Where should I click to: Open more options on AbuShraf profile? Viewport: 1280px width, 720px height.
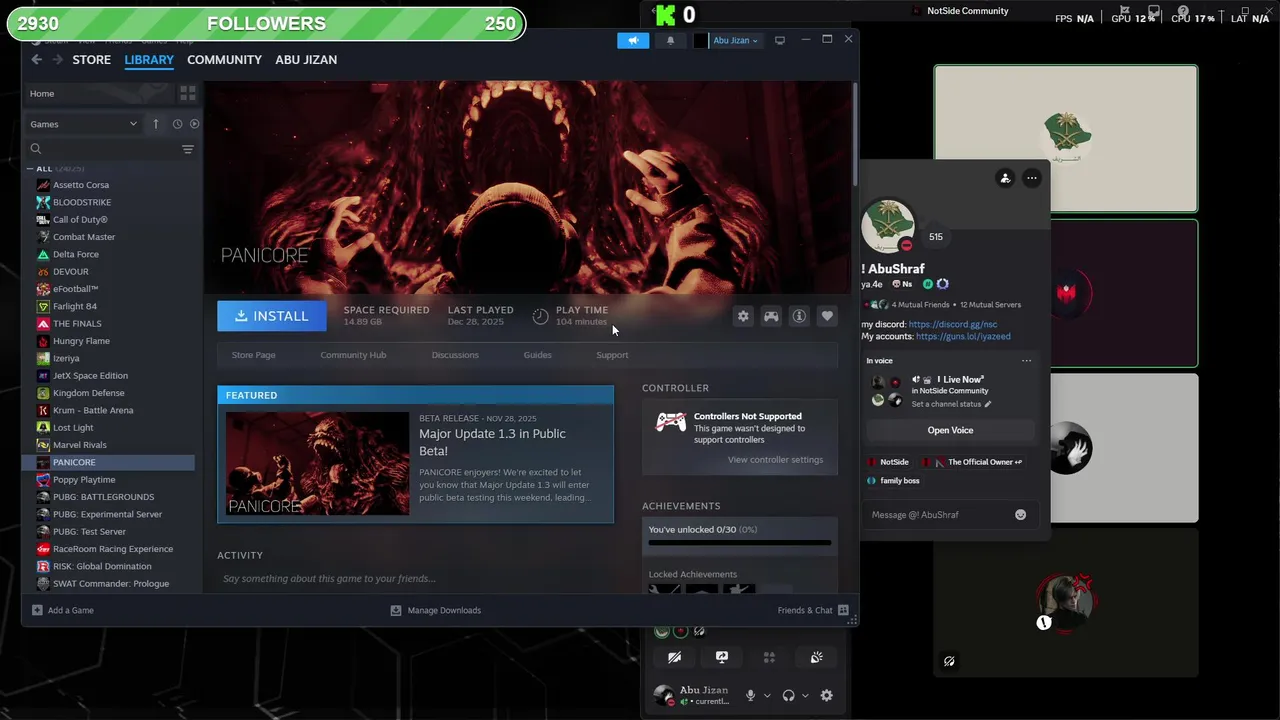click(x=1031, y=178)
